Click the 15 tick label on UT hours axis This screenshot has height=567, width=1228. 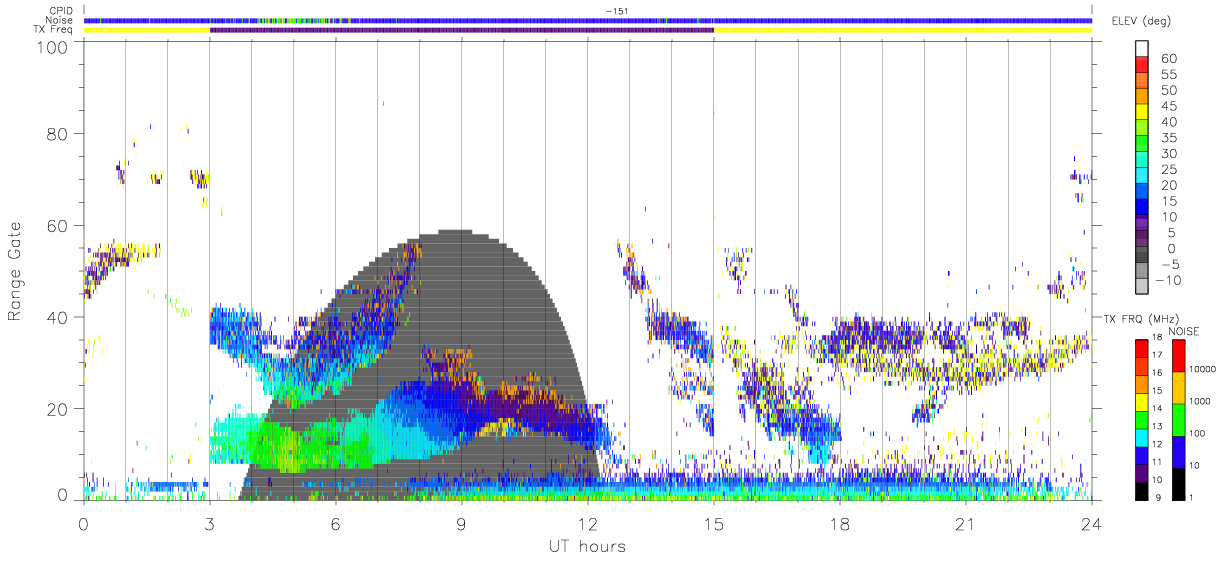pos(713,524)
